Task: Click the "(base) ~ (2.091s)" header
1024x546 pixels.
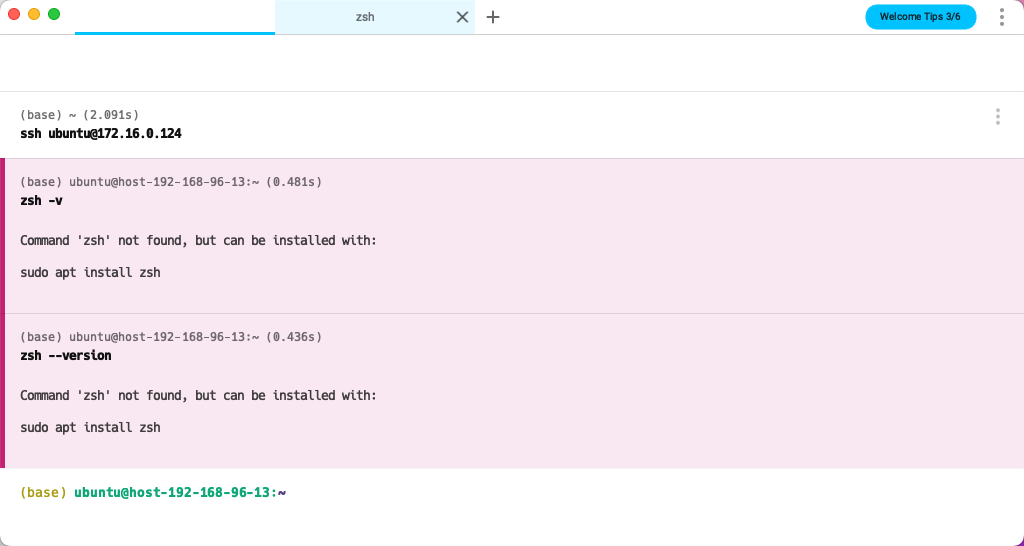Action: 80,115
